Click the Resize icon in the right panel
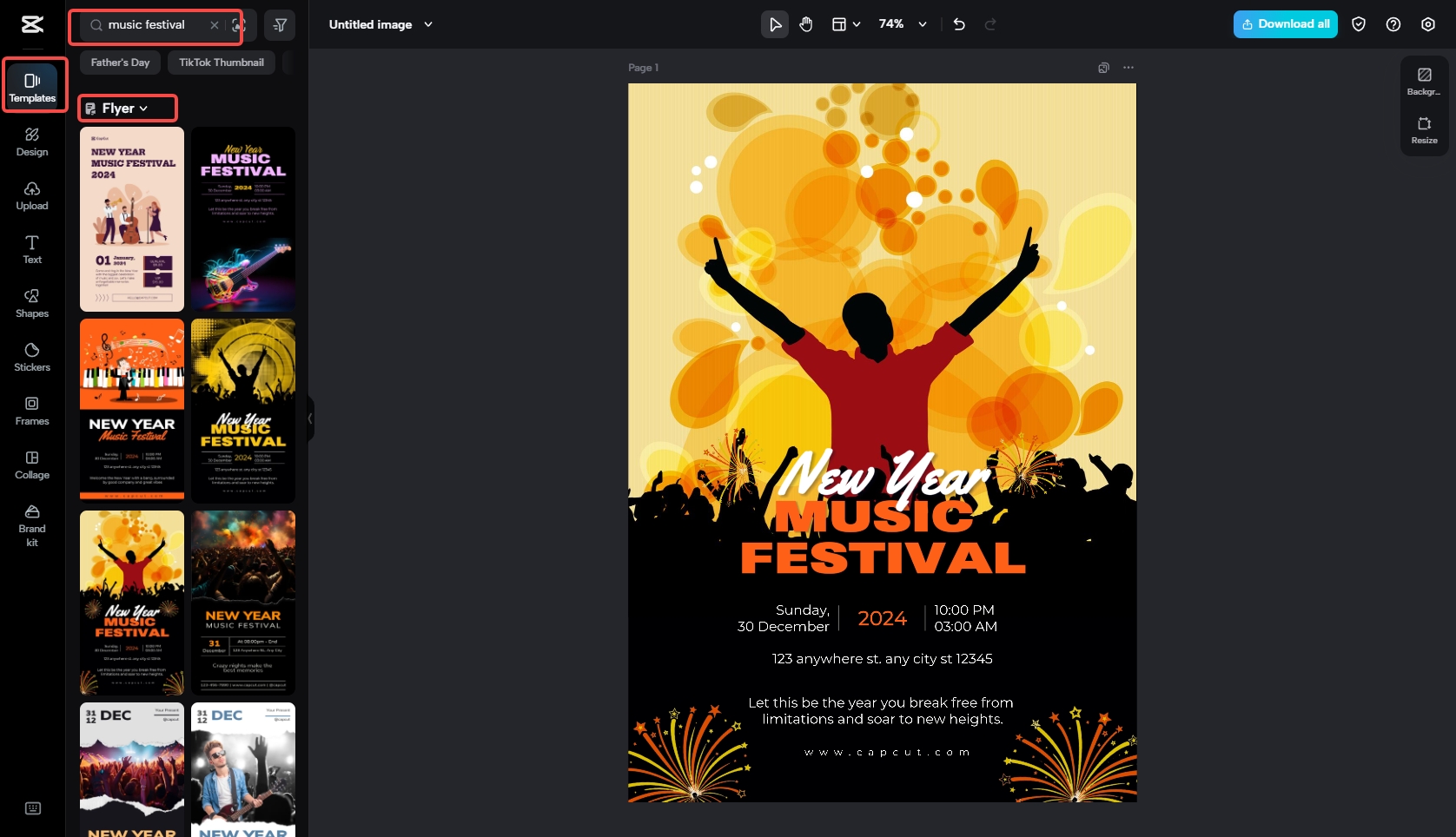Viewport: 1456px width, 837px height. click(x=1424, y=130)
